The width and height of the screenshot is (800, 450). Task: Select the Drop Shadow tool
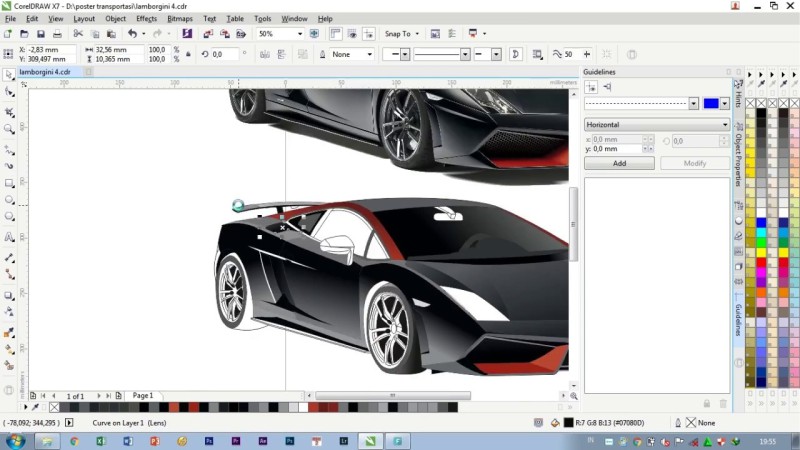9,295
